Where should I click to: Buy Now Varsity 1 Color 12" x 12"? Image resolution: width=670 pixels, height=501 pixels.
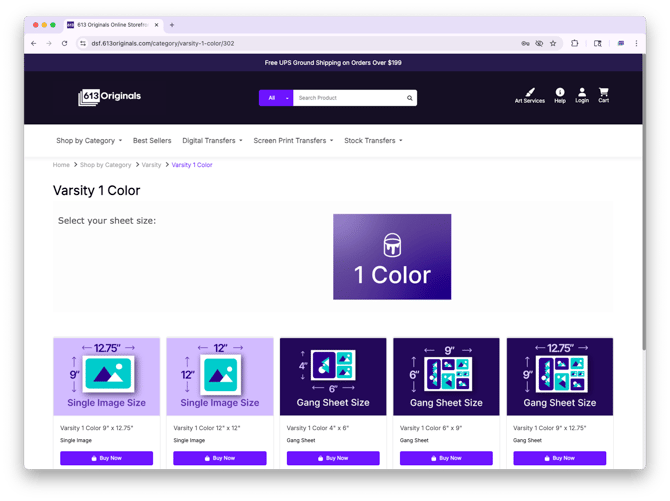pyautogui.click(x=220, y=458)
